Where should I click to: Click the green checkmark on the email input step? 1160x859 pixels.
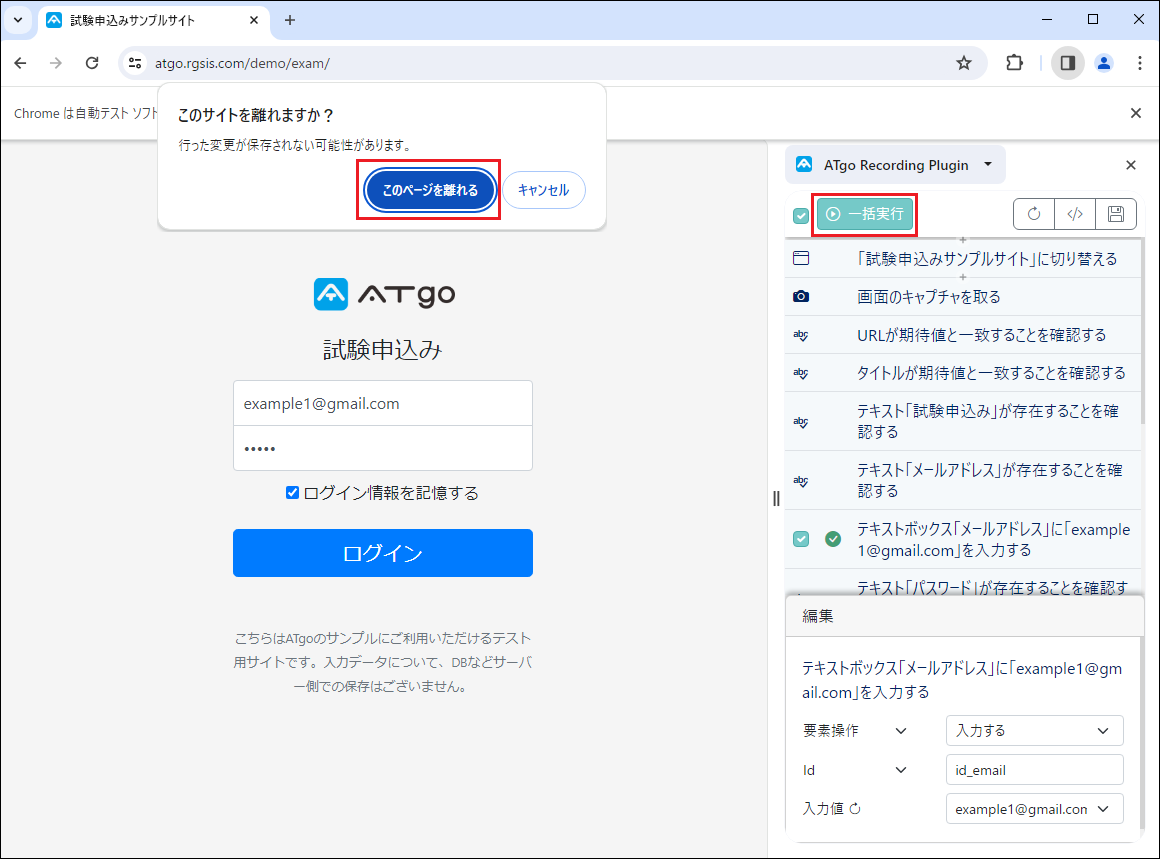[833, 538]
